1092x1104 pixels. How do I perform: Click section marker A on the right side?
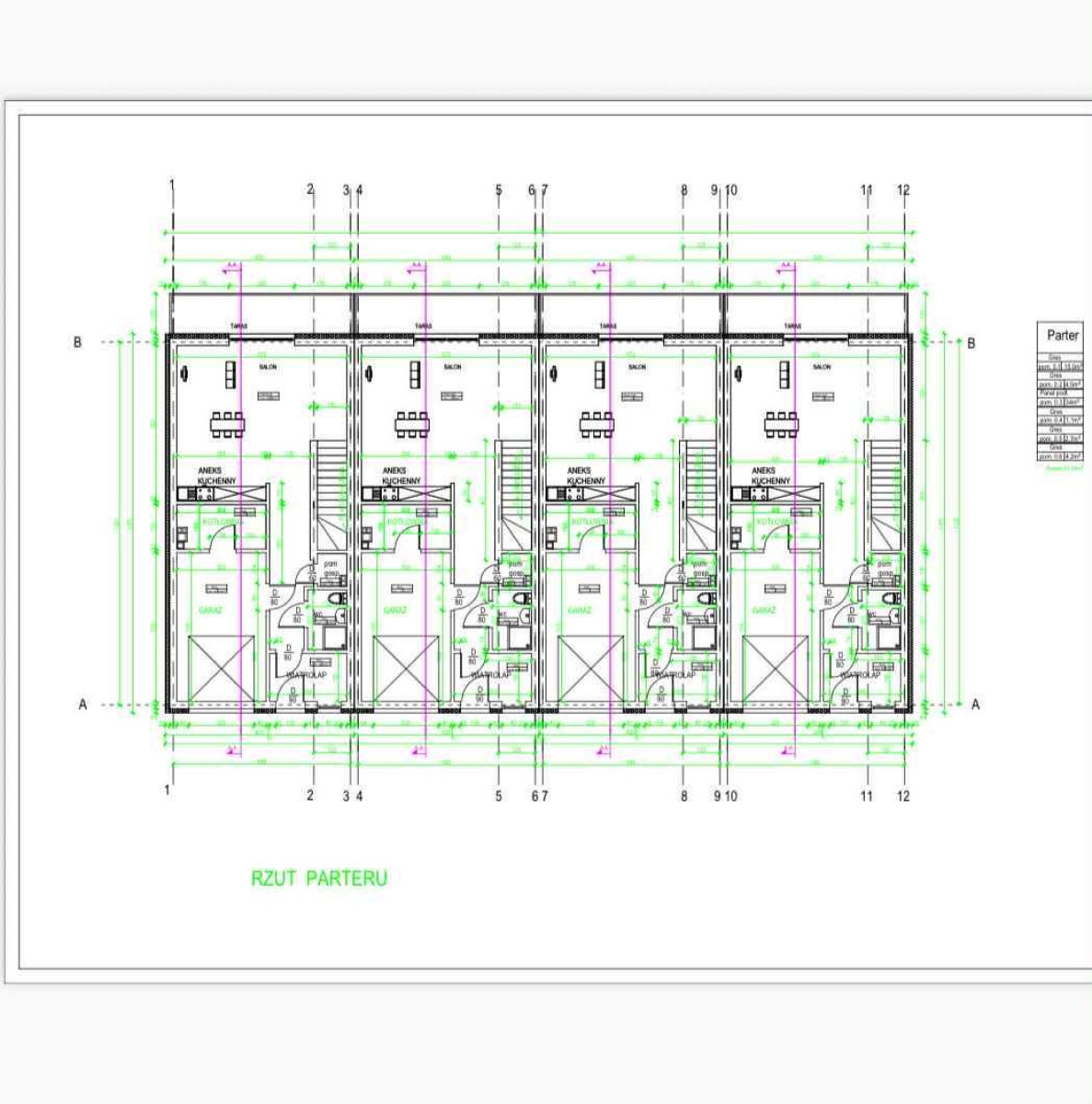[x=975, y=705]
